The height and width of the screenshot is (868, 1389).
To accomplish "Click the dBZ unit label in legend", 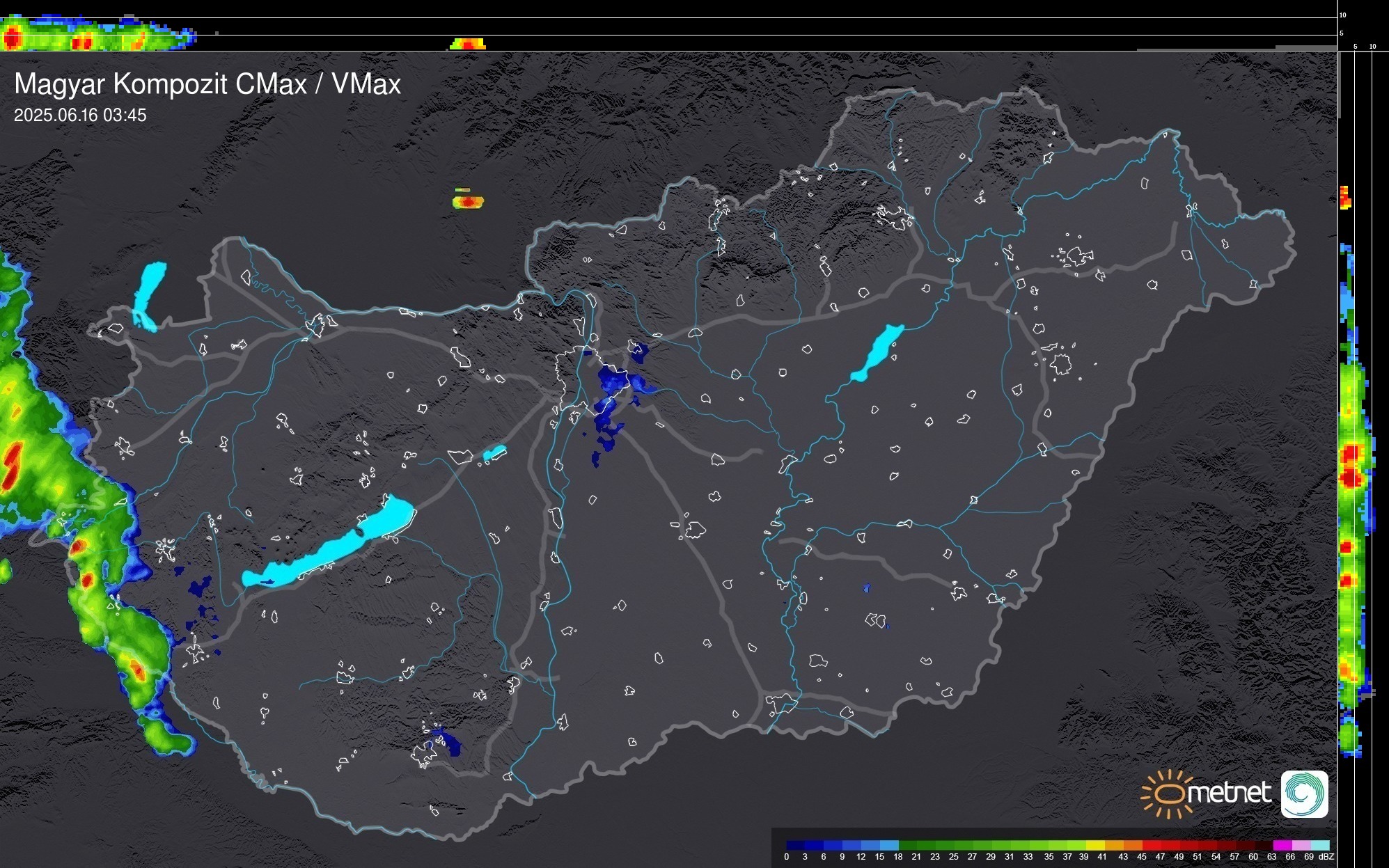I will (x=1326, y=857).
